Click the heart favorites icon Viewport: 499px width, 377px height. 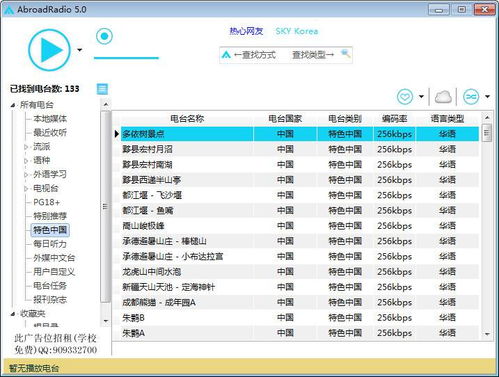coord(405,97)
